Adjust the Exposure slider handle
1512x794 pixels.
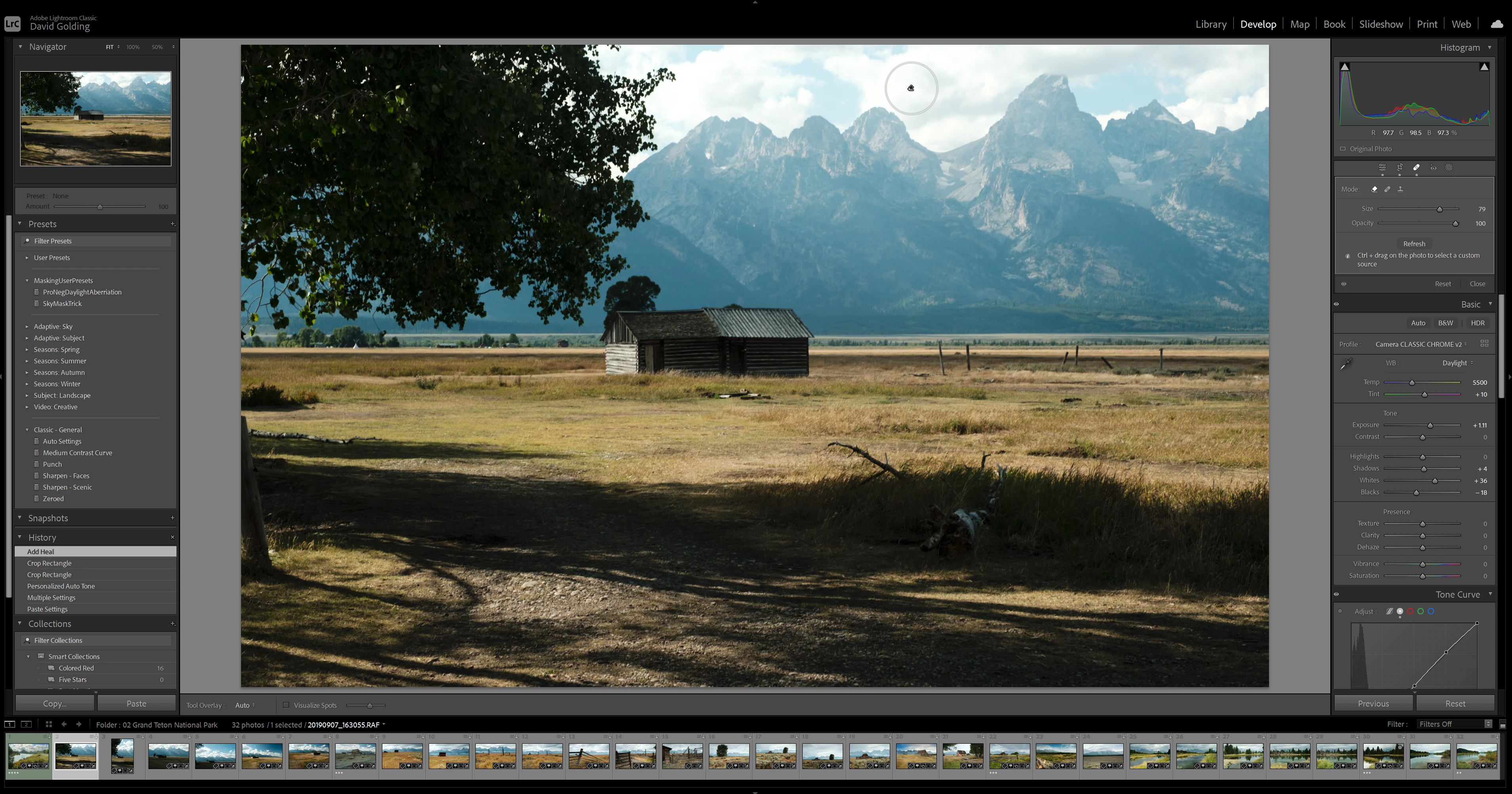[x=1430, y=425]
